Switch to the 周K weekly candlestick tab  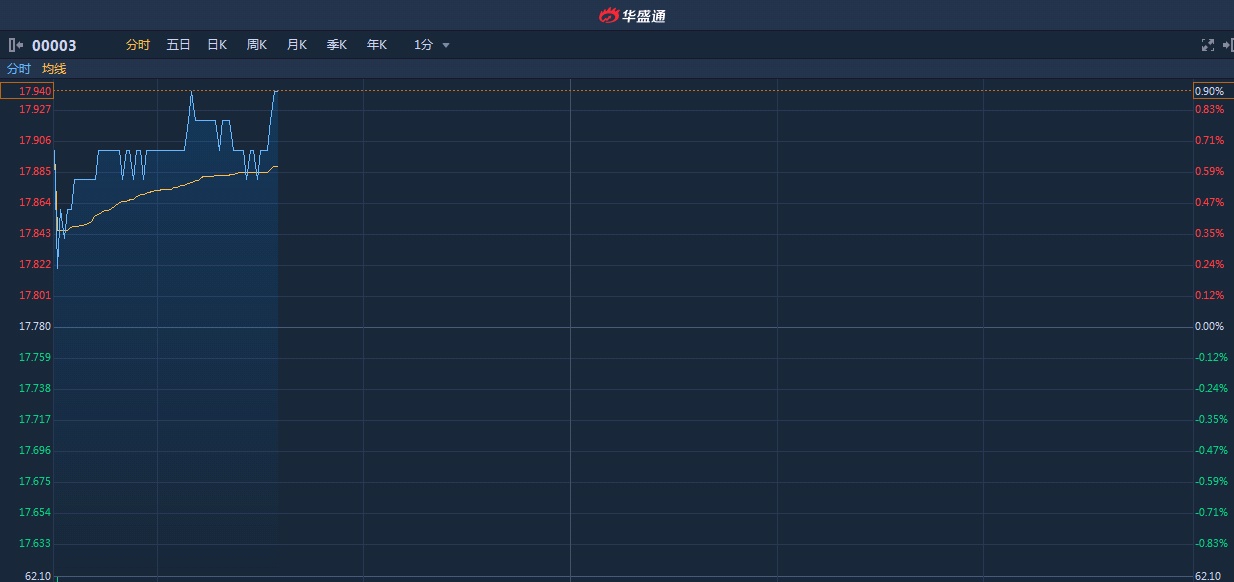pyautogui.click(x=257, y=45)
